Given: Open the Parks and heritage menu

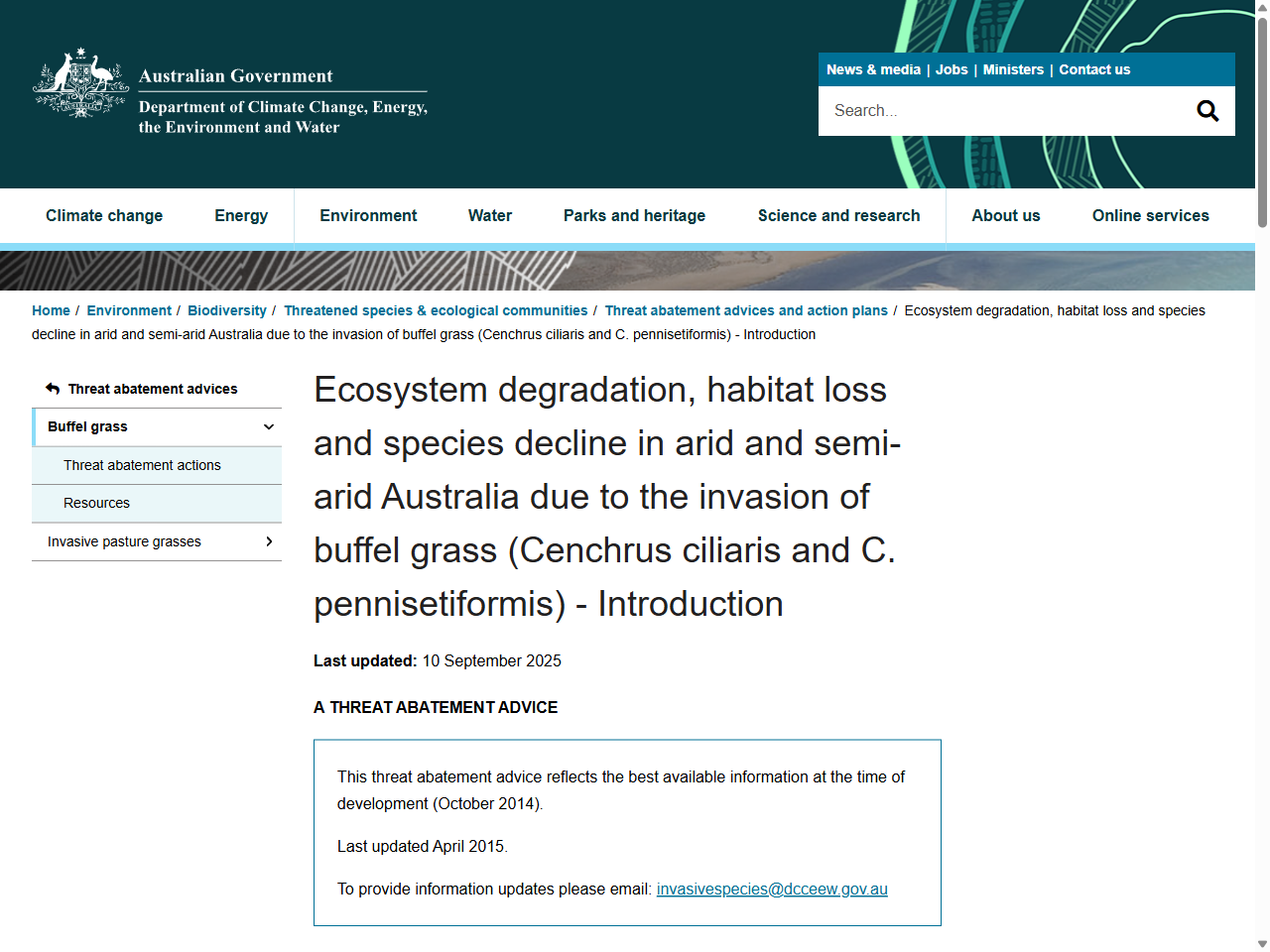Looking at the screenshot, I should coord(635,216).
